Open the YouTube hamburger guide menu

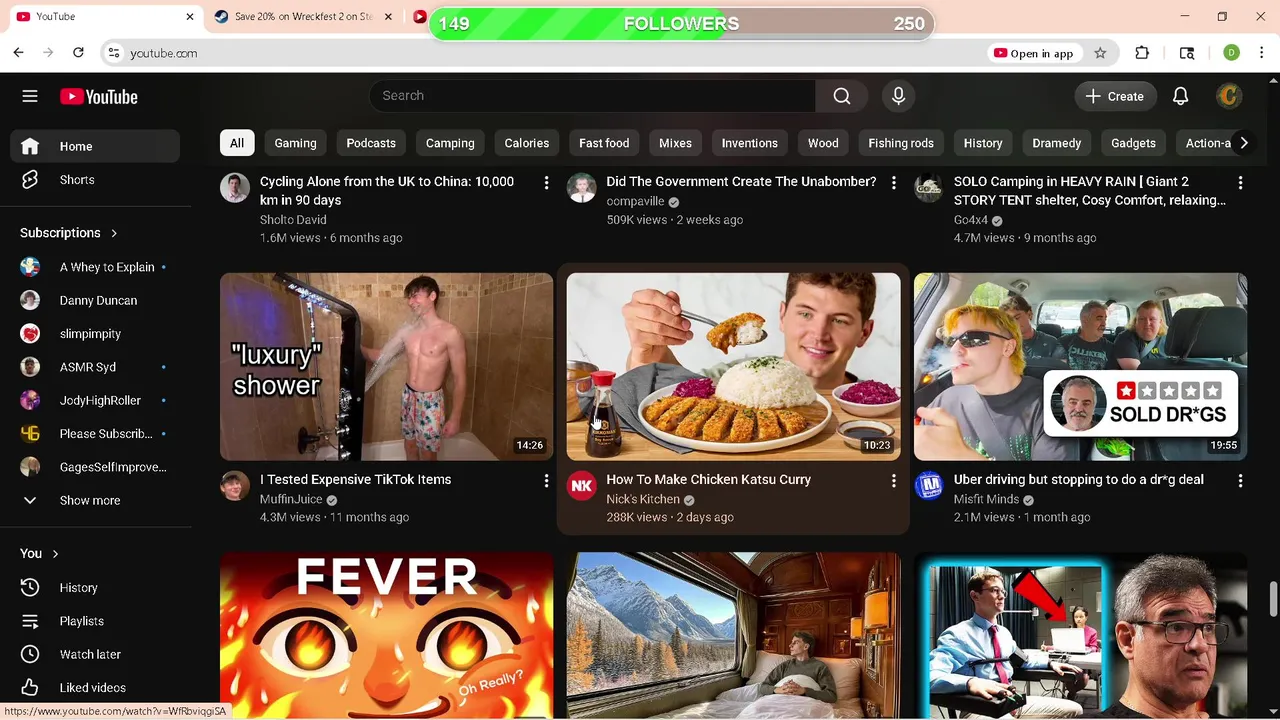[30, 96]
